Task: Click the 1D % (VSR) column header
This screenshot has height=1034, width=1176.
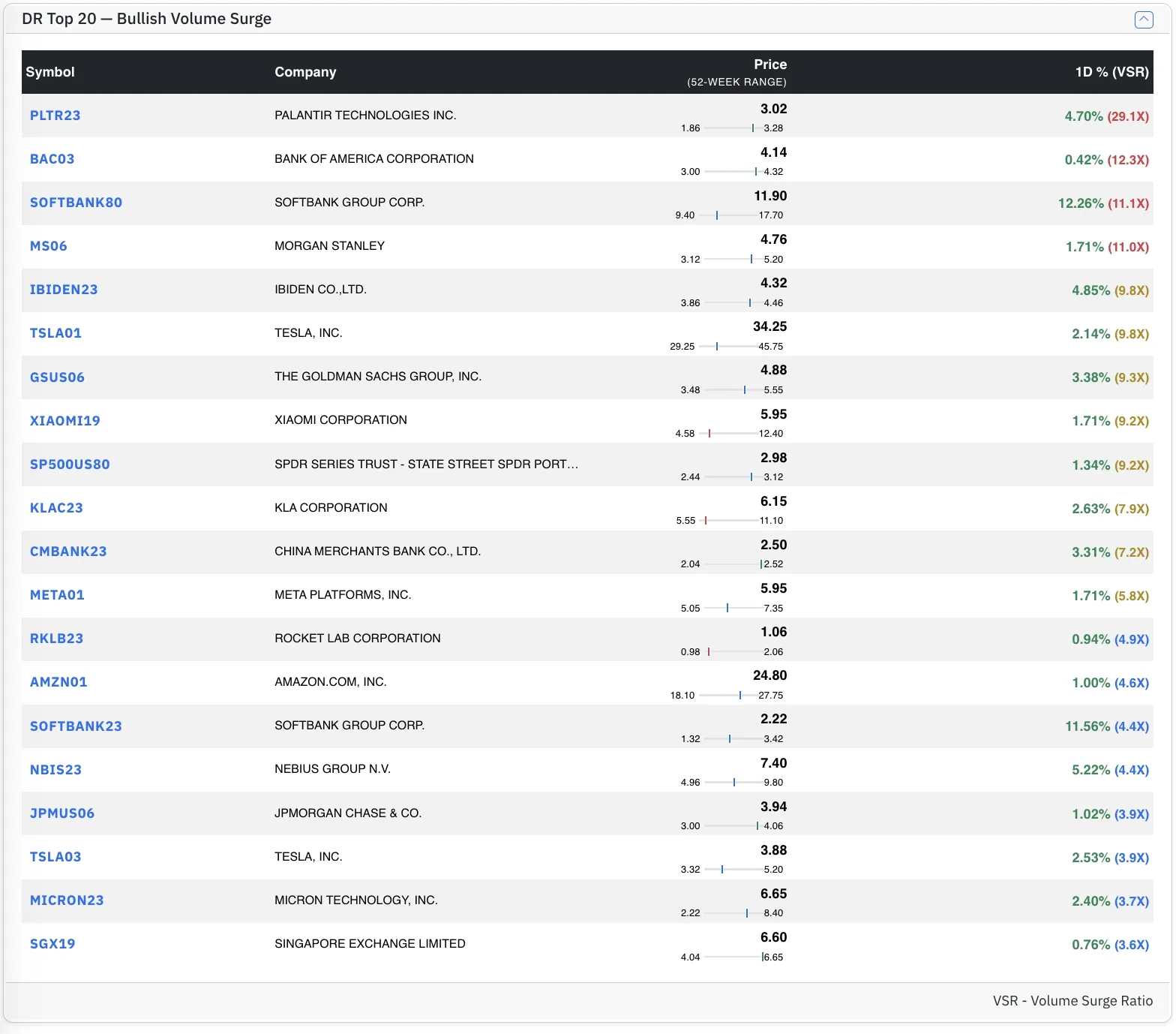Action: coord(1112,72)
